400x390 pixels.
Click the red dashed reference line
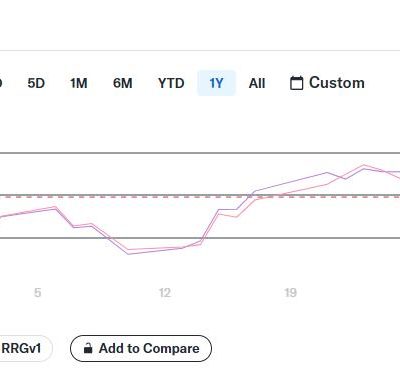tap(200, 197)
